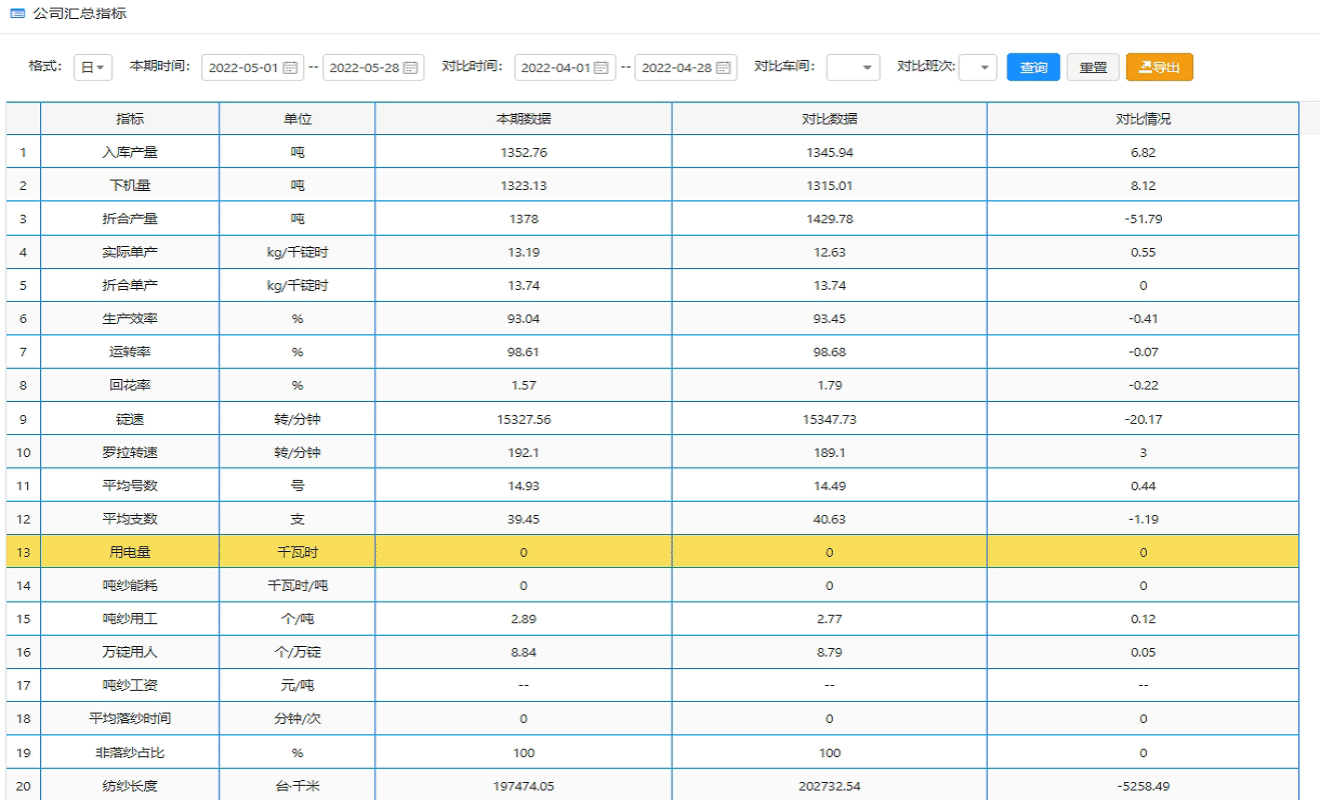Screen dimensions: 1320x800
Task: Click the 2022-05-28 end date field
Action: pyautogui.click(x=374, y=68)
